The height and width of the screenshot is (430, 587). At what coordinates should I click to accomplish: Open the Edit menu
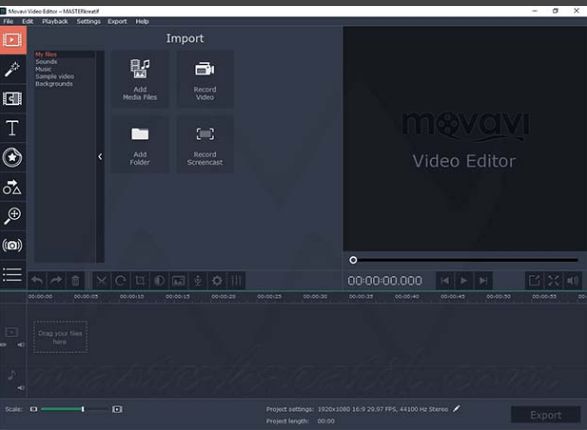coord(28,21)
